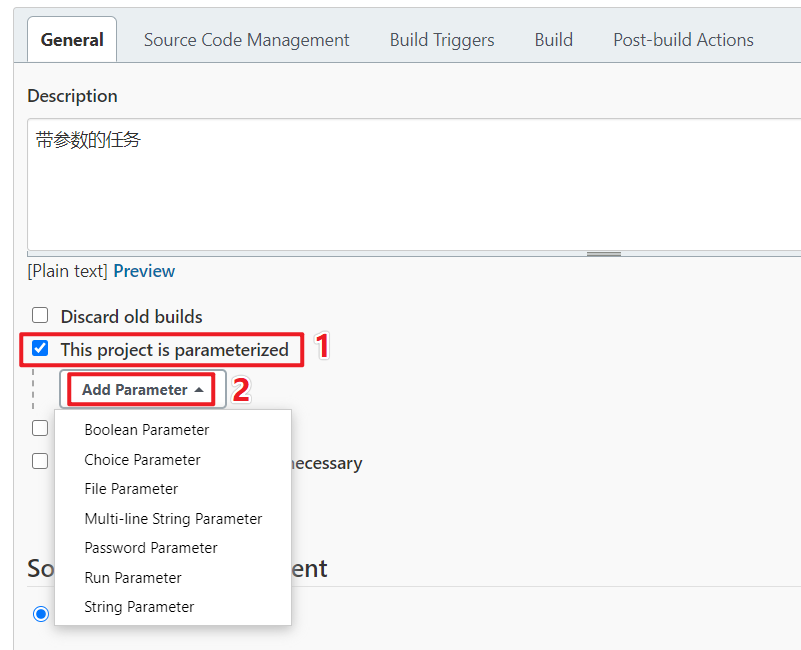Toggle the checkbox left of 'necessary' option
801x650 pixels.
[40, 461]
